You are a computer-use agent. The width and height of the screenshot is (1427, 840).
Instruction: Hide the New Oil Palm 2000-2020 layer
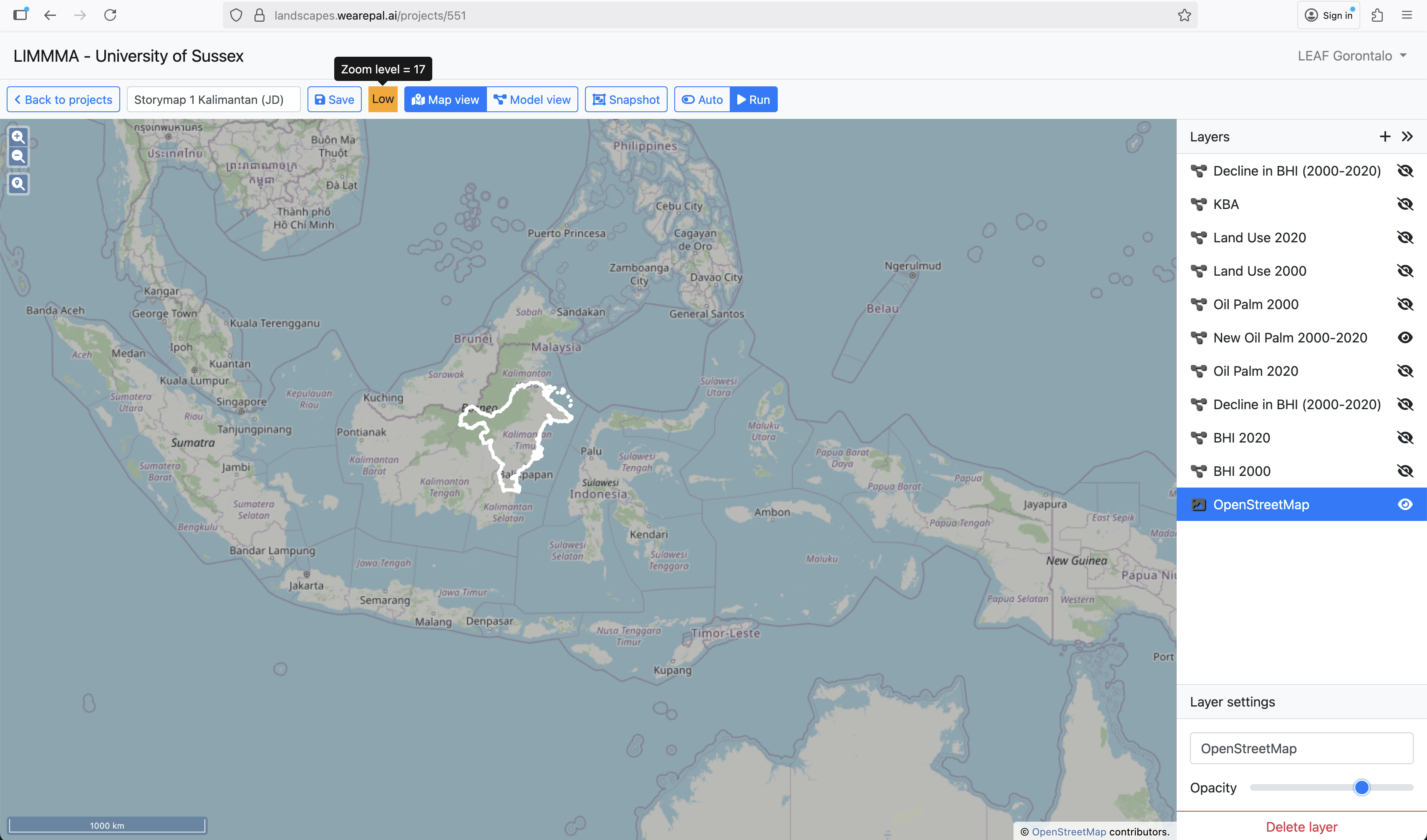click(x=1405, y=338)
